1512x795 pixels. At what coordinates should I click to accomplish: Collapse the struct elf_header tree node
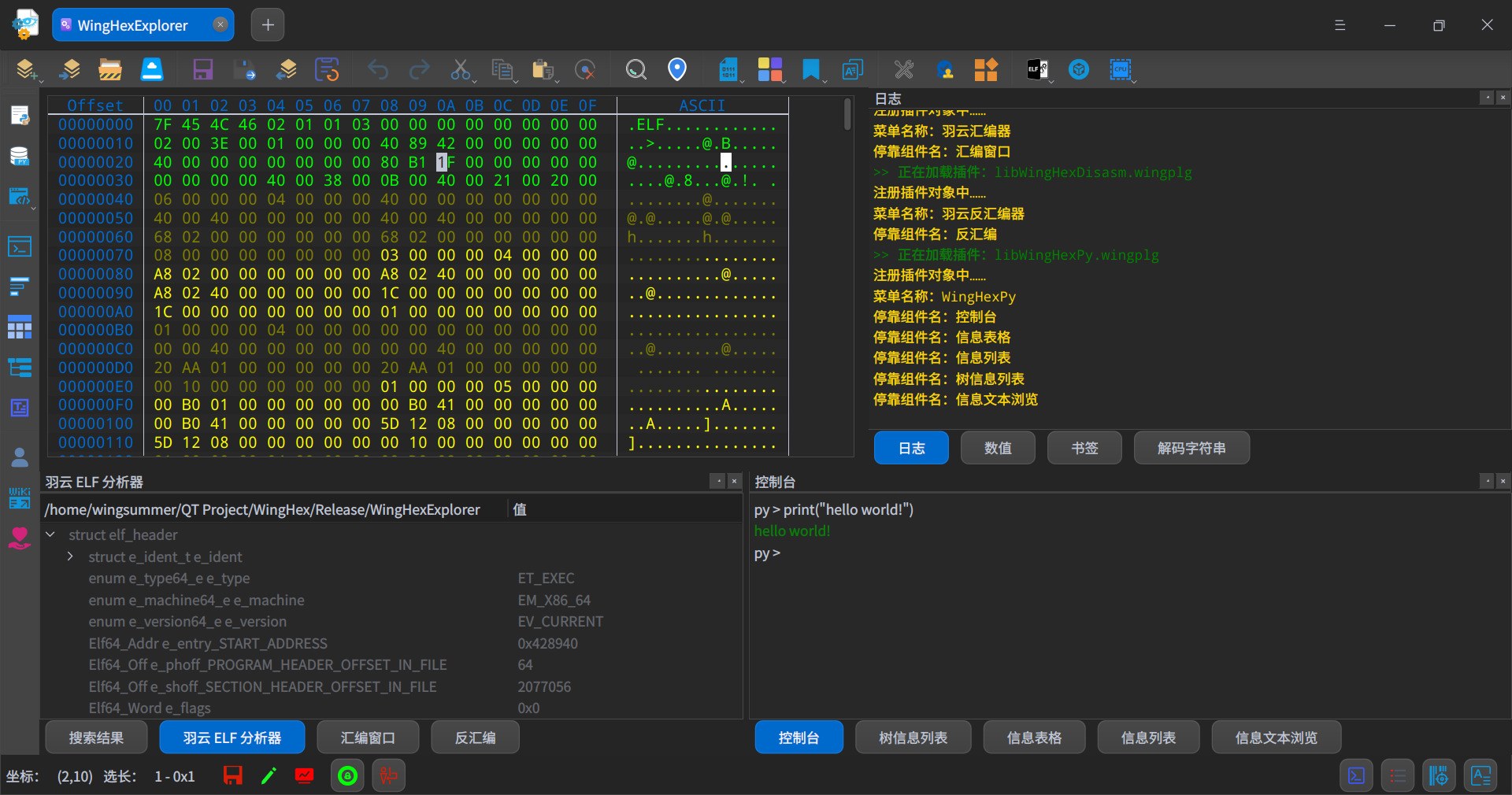point(50,535)
